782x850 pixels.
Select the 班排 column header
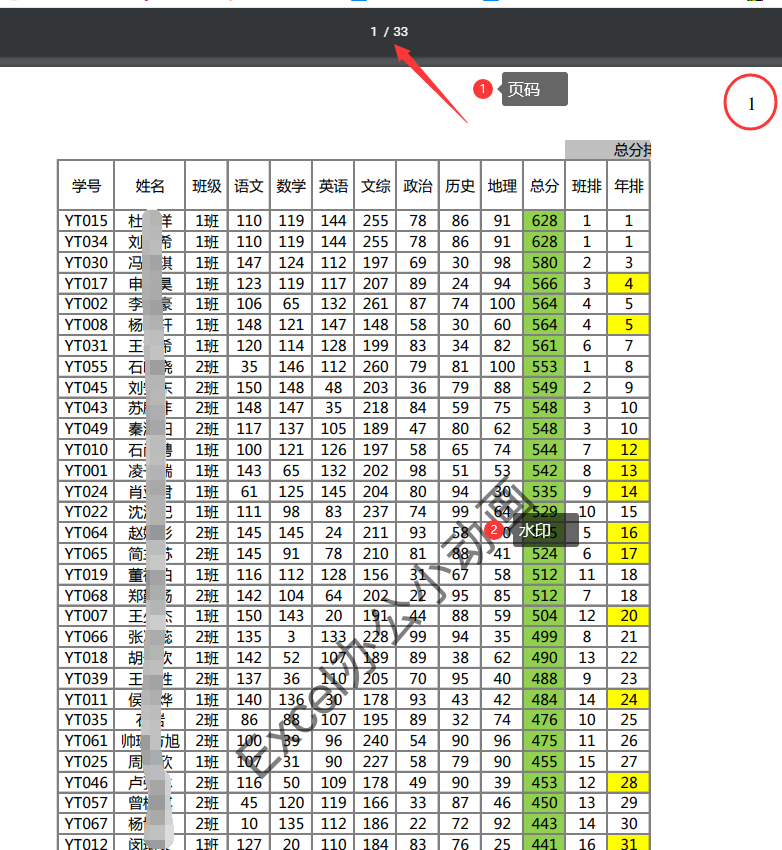pos(586,186)
